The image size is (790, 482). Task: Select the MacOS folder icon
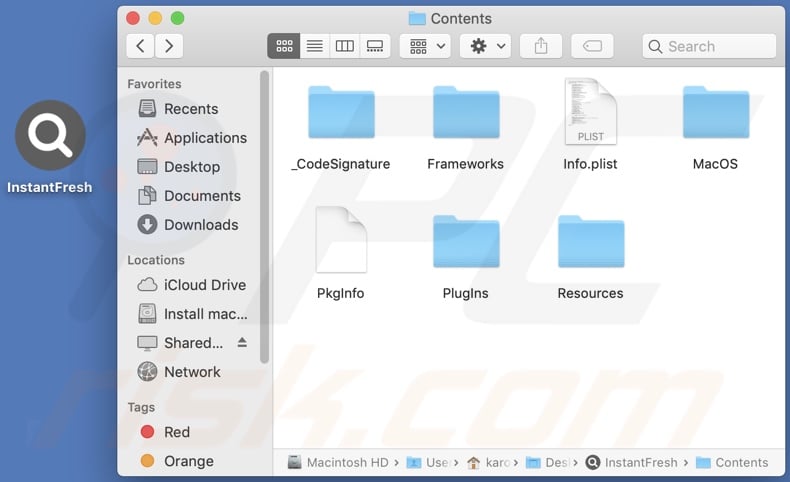pyautogui.click(x=716, y=112)
